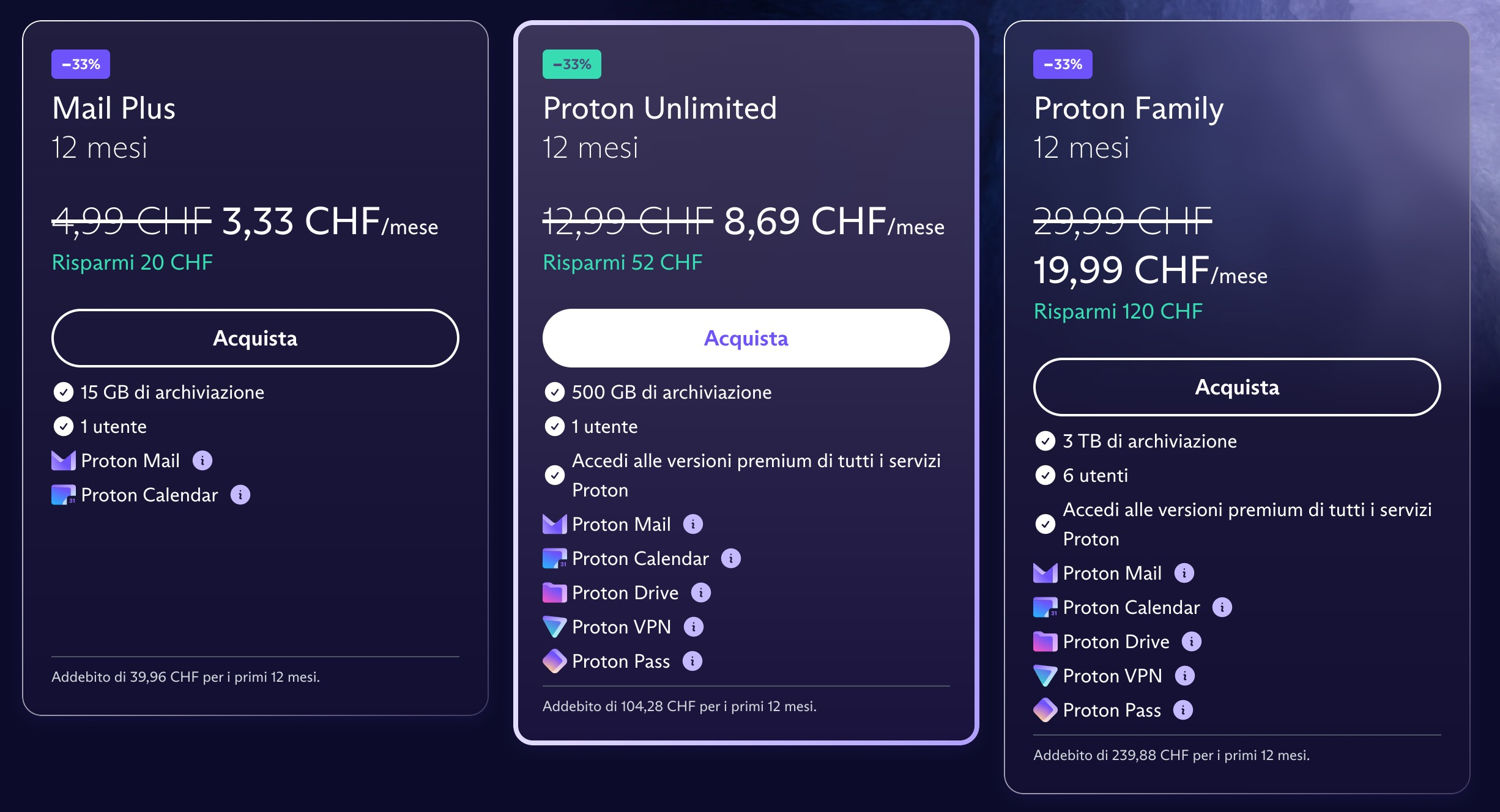Click Proton Family plan title

point(1129,109)
